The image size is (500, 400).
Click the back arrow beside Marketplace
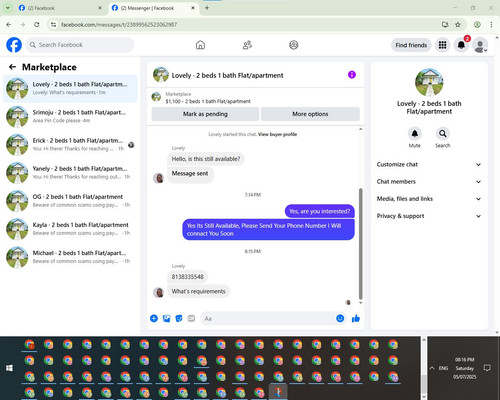(12, 67)
